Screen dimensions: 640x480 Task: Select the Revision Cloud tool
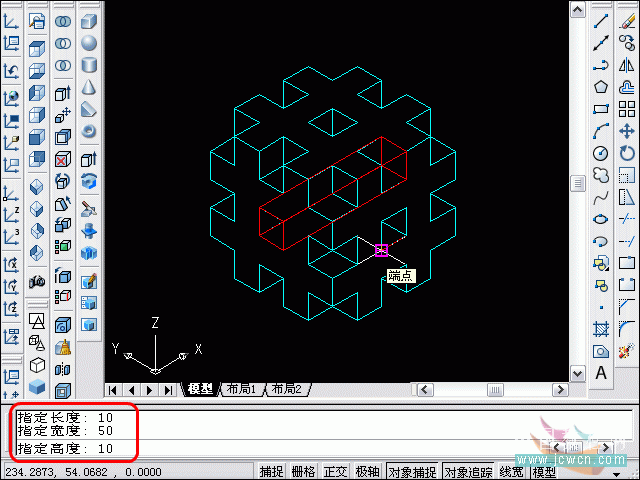(x=601, y=176)
